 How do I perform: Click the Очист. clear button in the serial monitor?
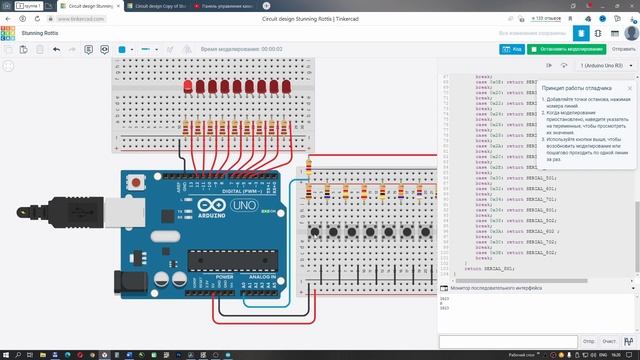609,342
